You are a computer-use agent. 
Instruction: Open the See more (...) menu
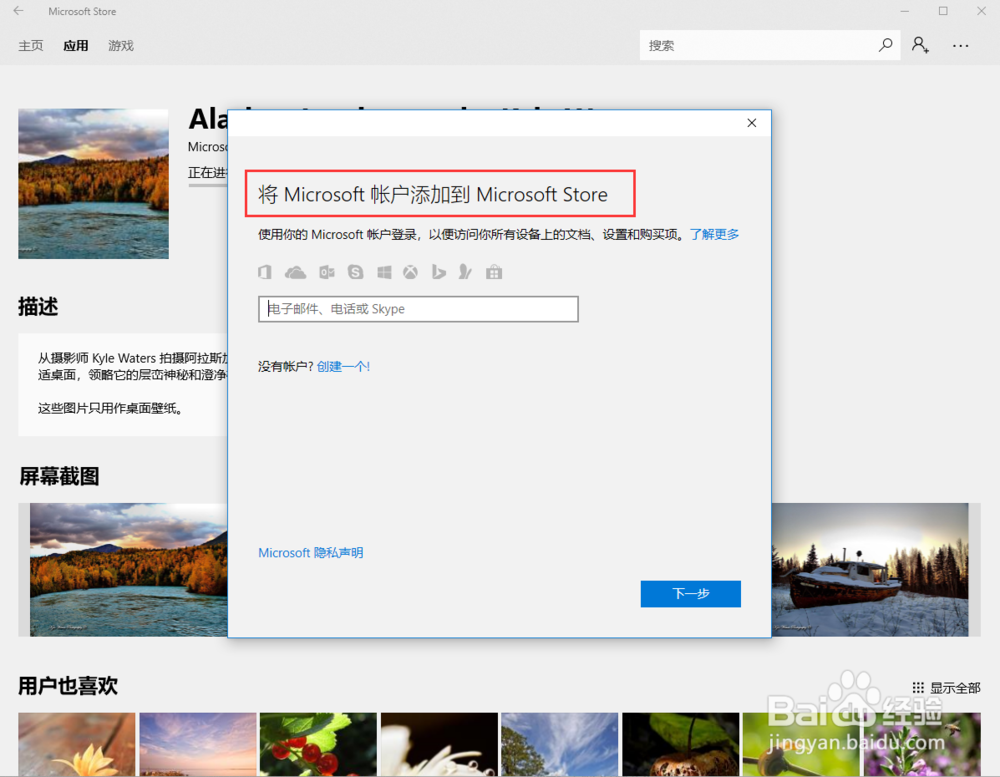click(x=960, y=45)
